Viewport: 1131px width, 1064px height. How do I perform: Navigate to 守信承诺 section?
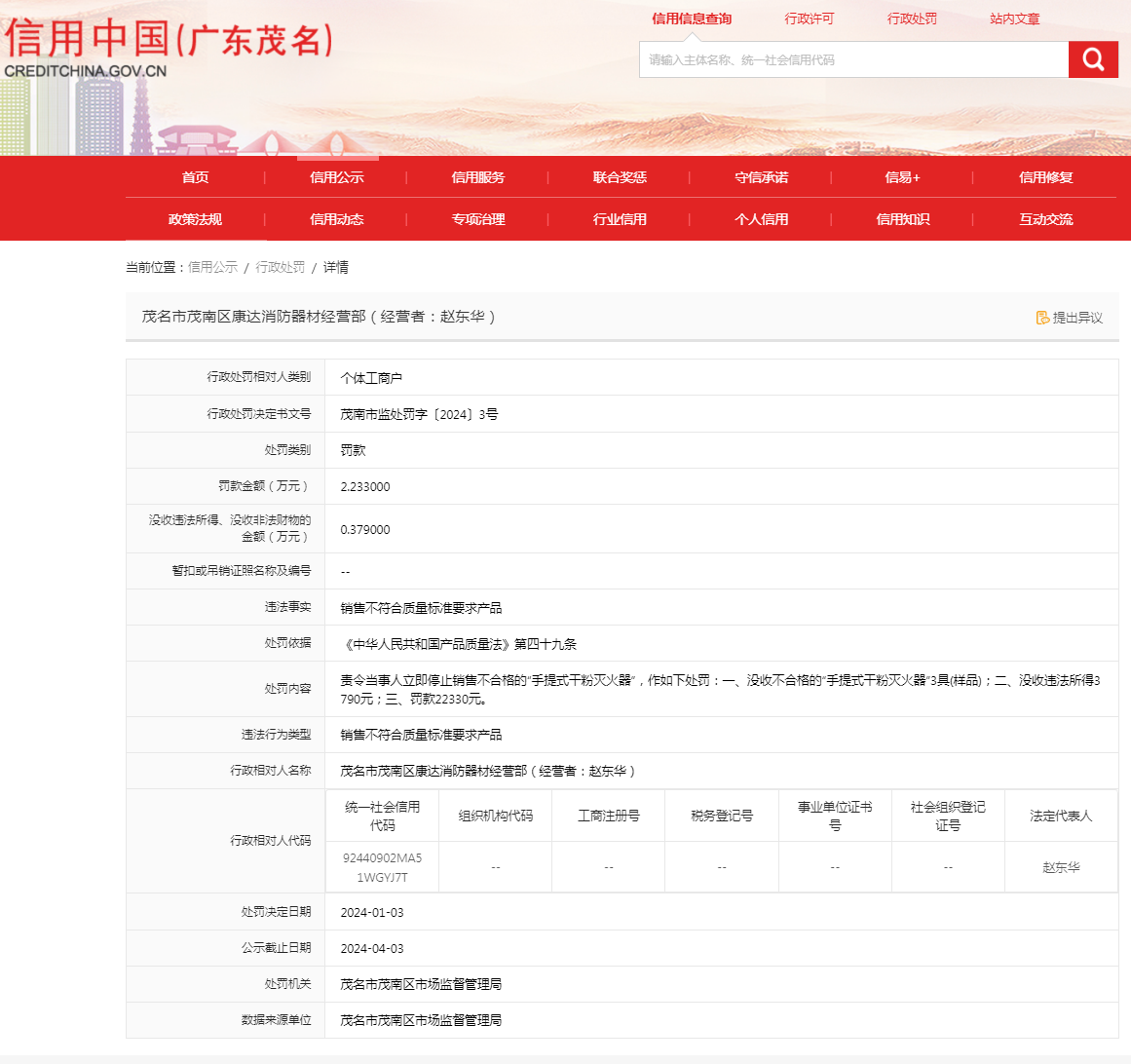[x=762, y=177]
